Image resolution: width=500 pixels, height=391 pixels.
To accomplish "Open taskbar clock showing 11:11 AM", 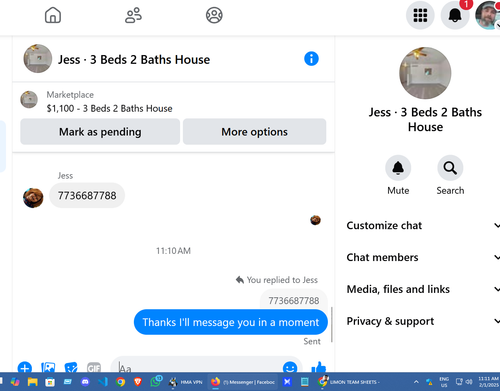I will click(489, 382).
